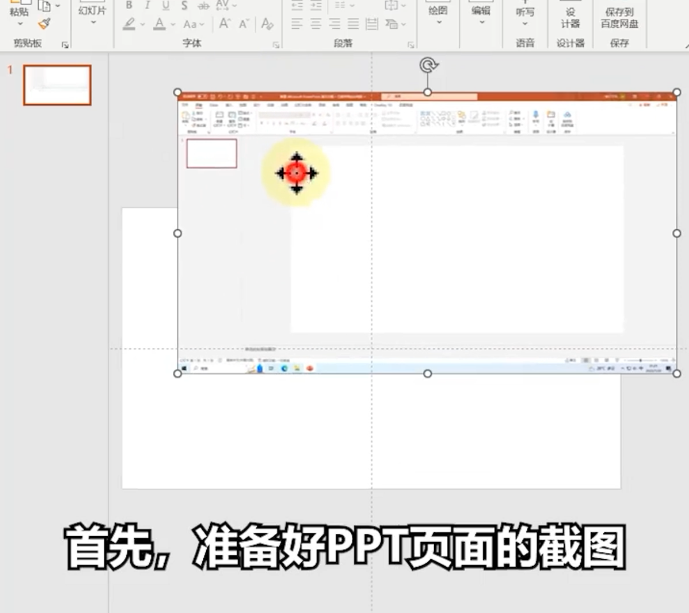The height and width of the screenshot is (613, 689).
Task: Expand character spacing dropdown arrow
Action: tap(234, 6)
